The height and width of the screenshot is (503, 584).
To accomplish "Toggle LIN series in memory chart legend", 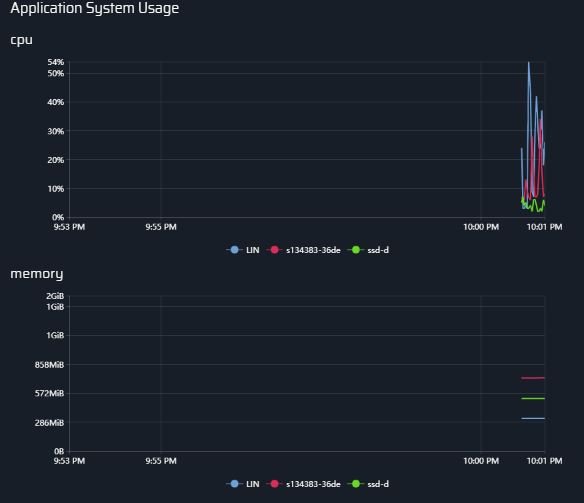I will coord(243,484).
